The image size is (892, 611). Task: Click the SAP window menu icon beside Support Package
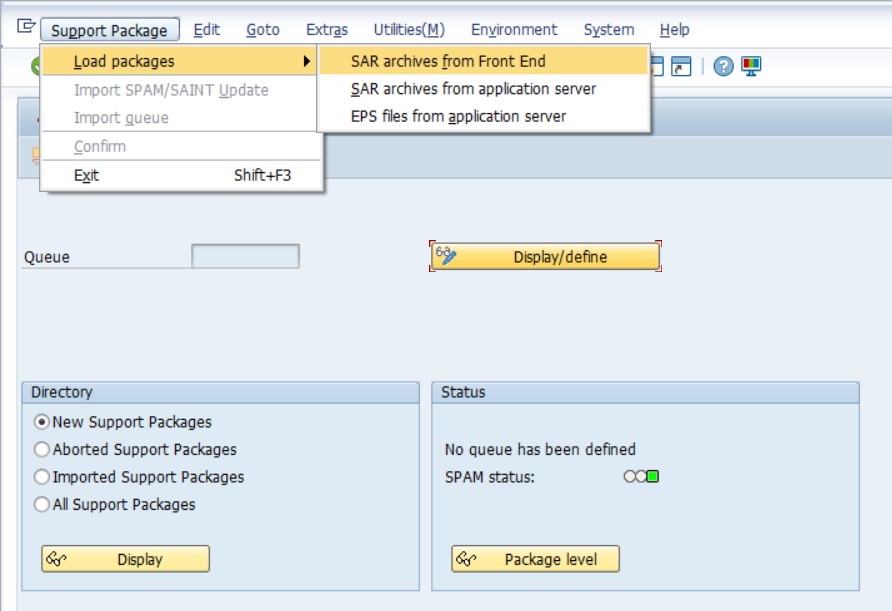(x=26, y=26)
